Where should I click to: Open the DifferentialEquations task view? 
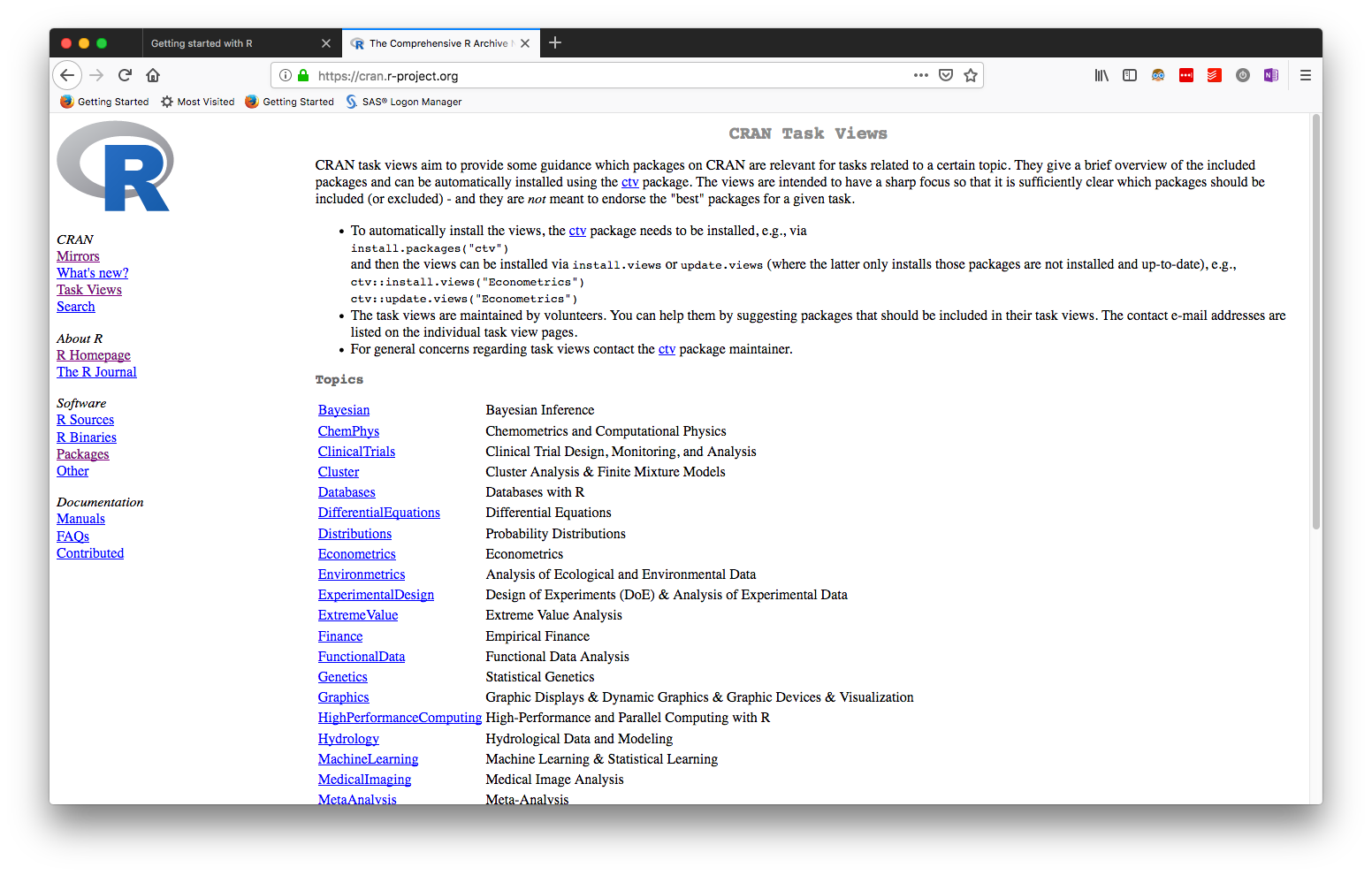click(x=379, y=513)
